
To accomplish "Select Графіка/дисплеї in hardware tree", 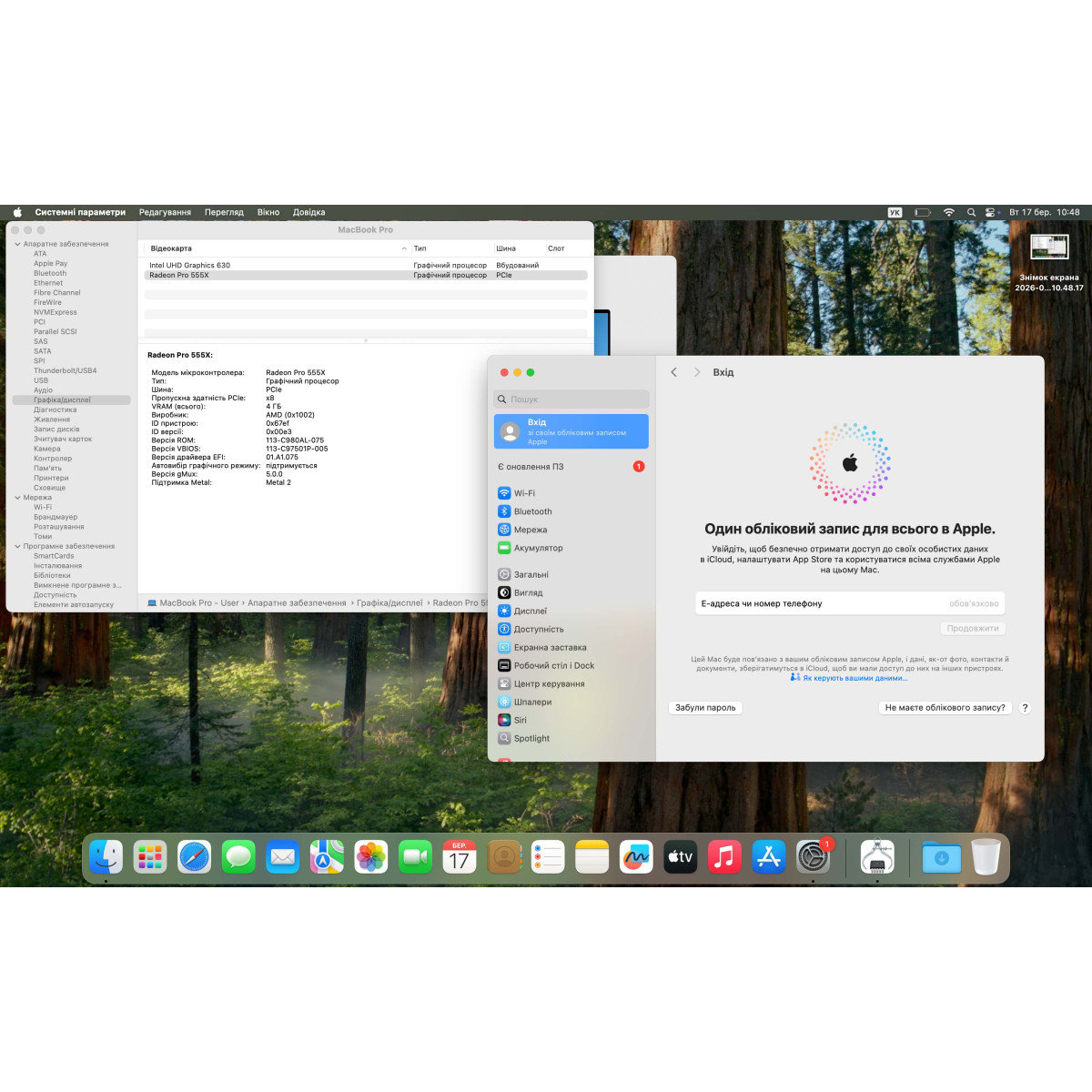I will [x=72, y=399].
